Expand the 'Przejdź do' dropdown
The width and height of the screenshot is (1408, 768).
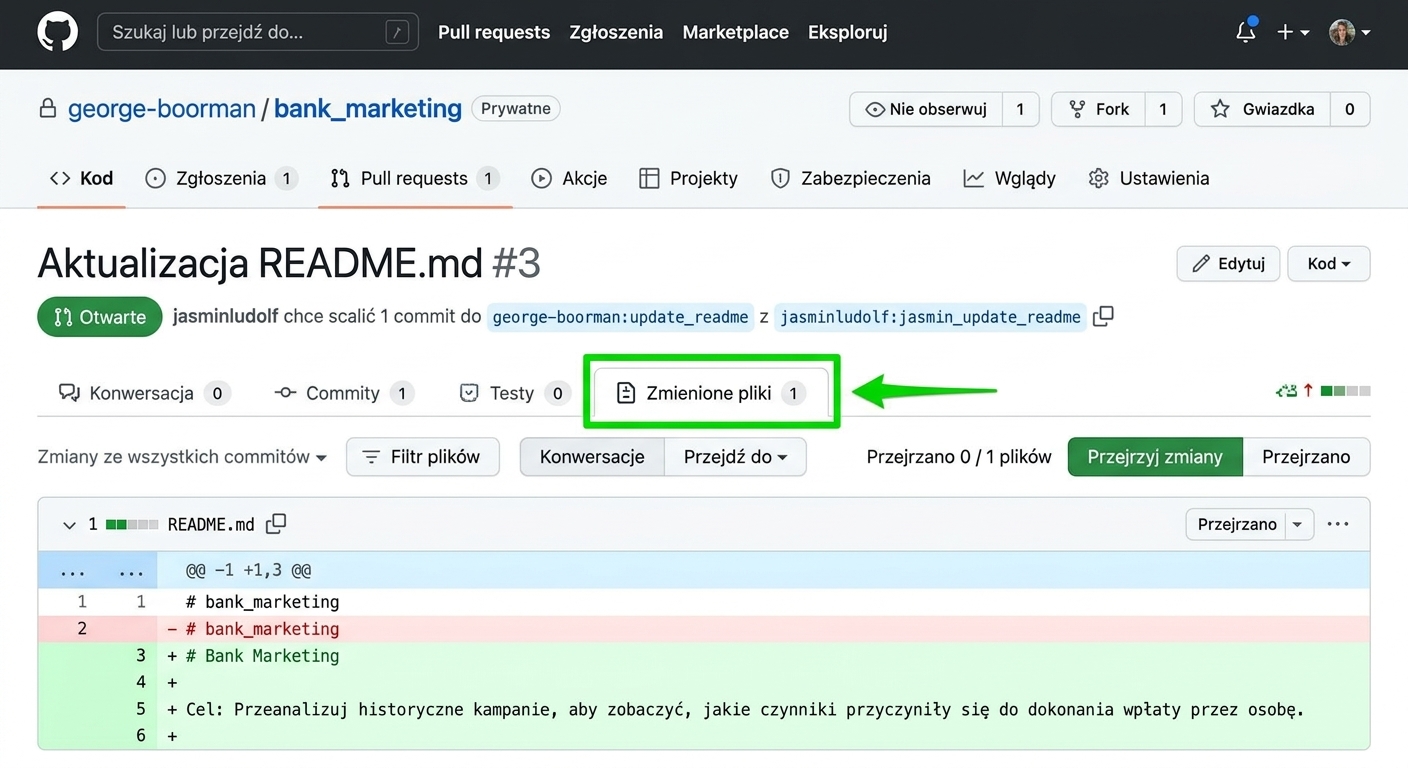point(735,457)
